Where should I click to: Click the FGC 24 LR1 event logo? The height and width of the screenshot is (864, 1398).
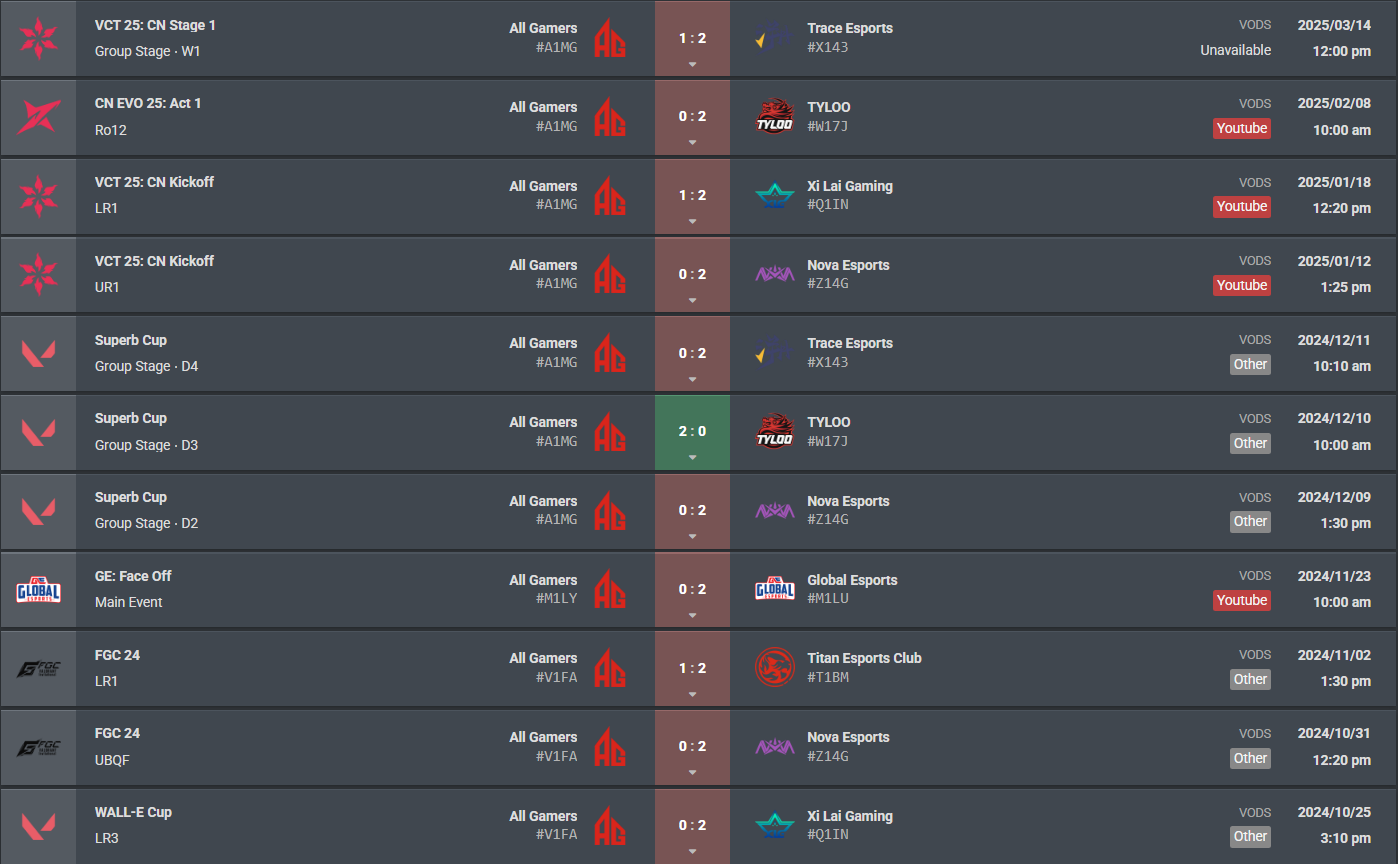click(38, 669)
